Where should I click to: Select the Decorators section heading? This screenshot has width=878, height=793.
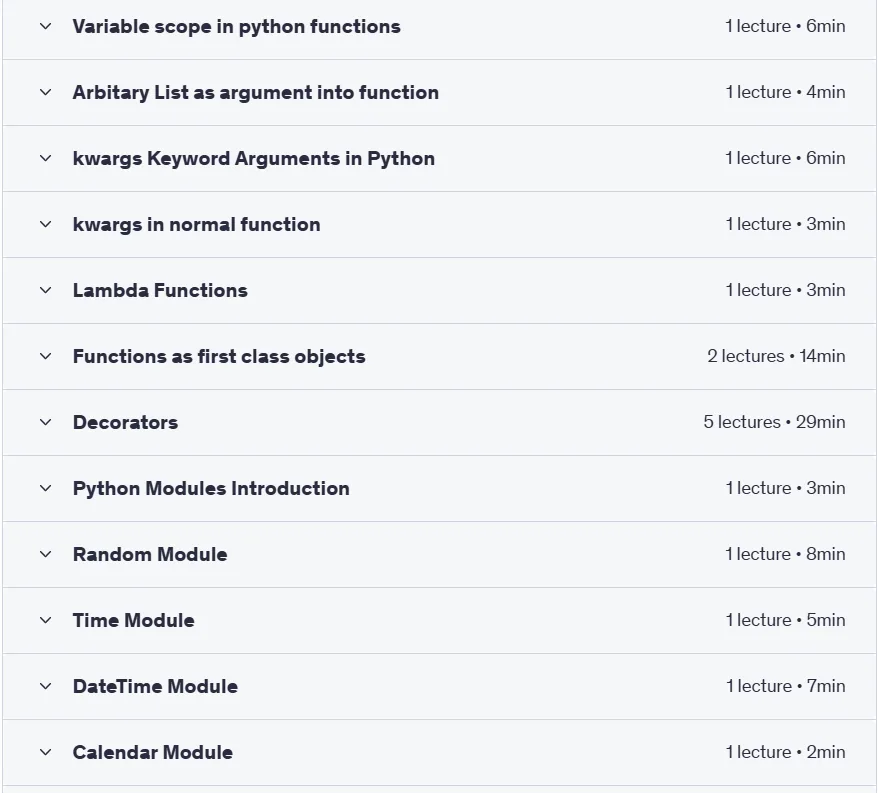pos(125,422)
